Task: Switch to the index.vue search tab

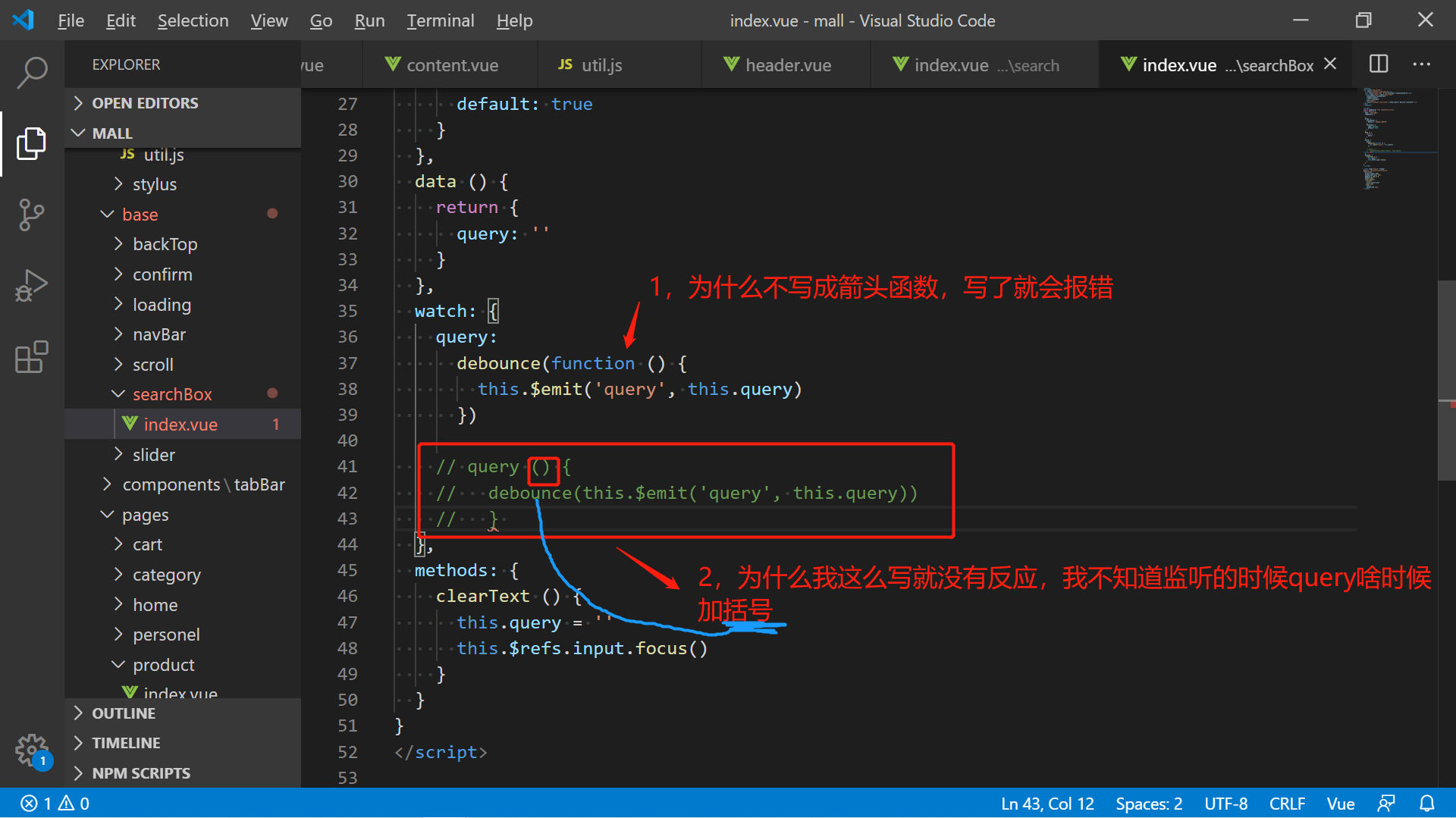Action: coord(985,65)
